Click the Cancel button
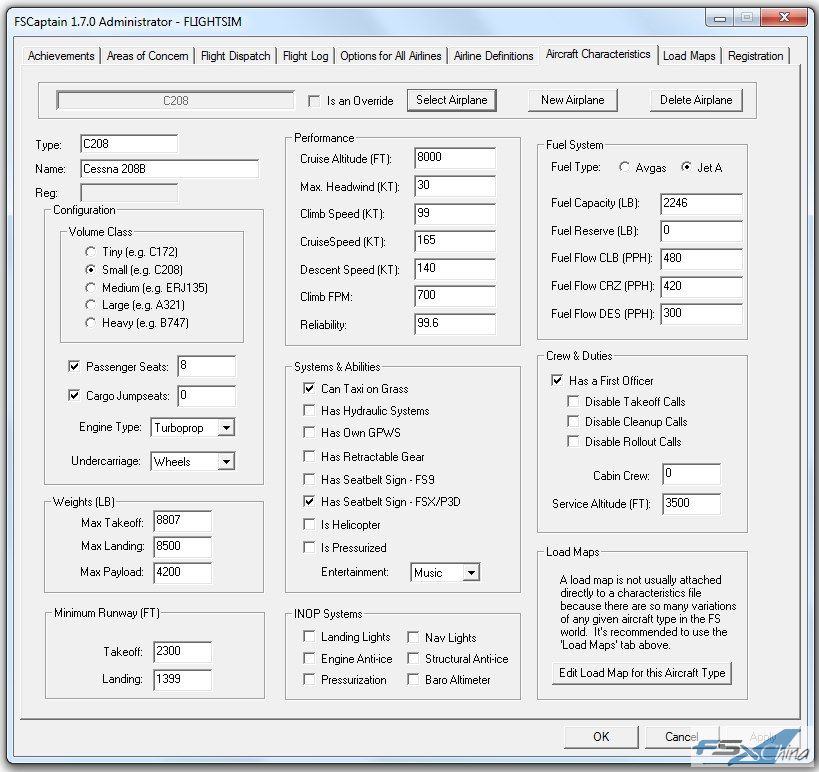819x772 pixels. 682,736
